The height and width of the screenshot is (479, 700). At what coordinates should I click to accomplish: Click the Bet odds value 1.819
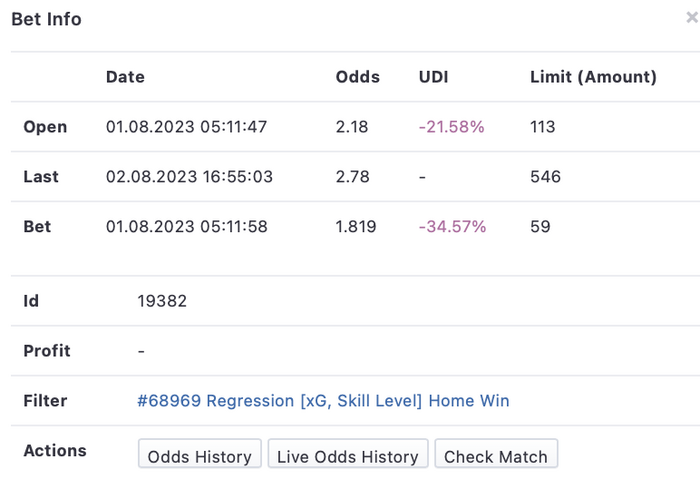(356, 226)
